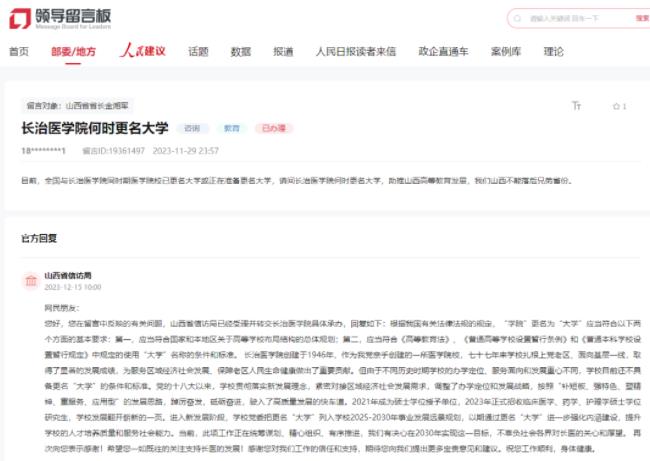Click the star favorite icon

click(616, 107)
